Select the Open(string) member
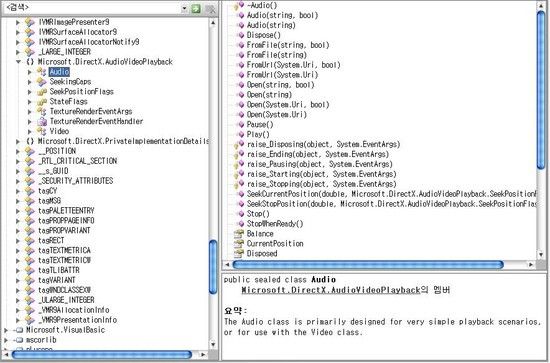The height and width of the screenshot is (363, 550). 269,95
